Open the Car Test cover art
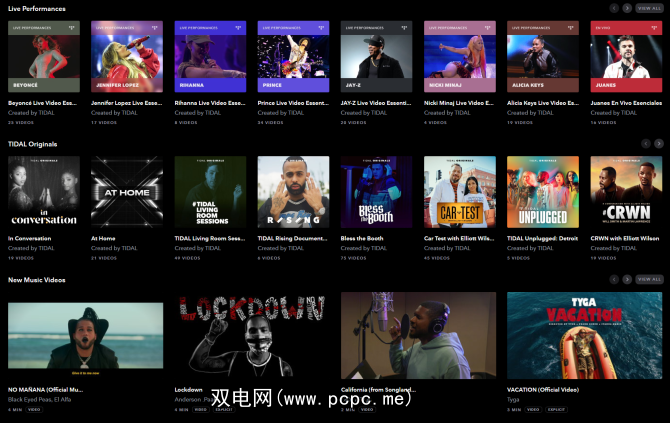This screenshot has width=670, height=423. point(460,192)
